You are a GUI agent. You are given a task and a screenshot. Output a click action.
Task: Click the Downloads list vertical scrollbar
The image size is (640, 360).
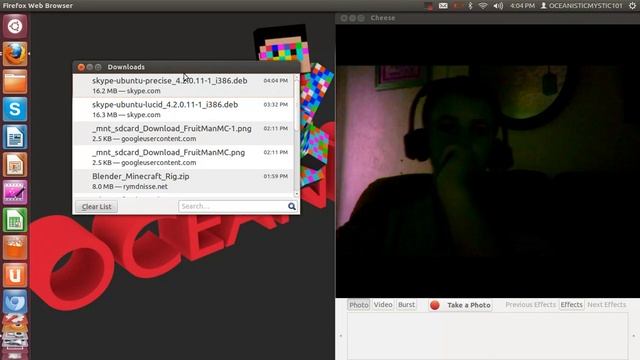[297, 135]
